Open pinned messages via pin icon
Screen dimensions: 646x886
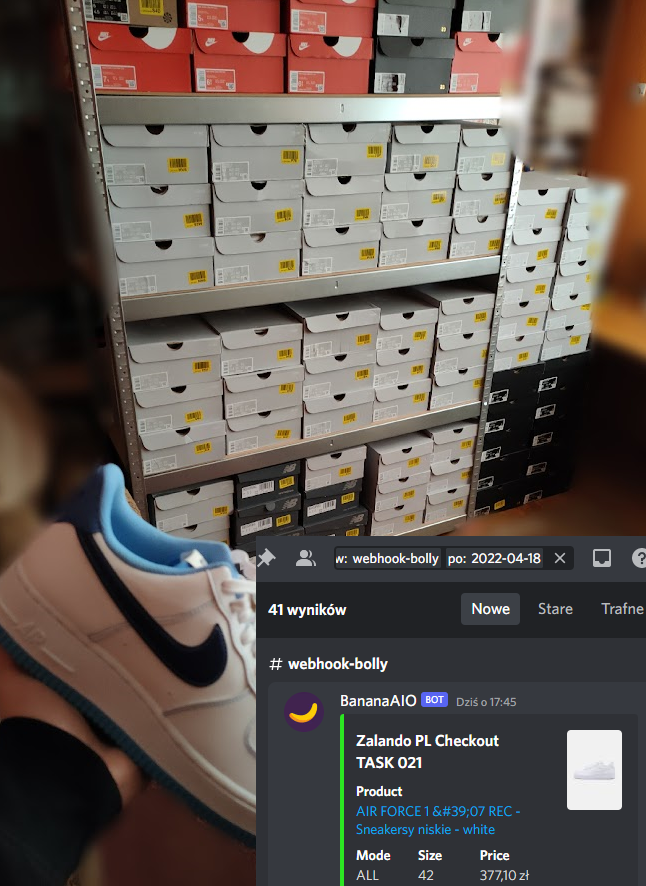(266, 558)
